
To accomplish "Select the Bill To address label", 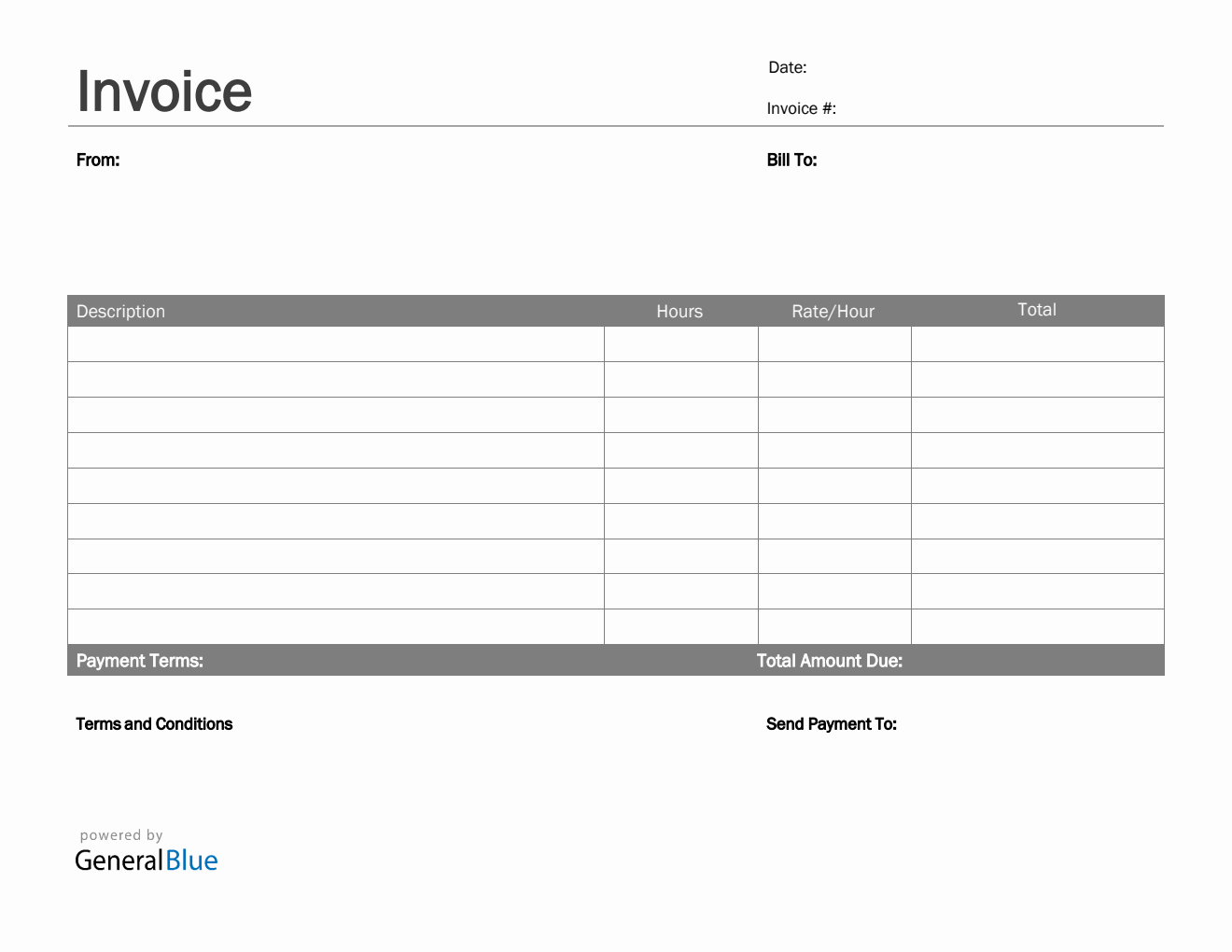I will (791, 160).
